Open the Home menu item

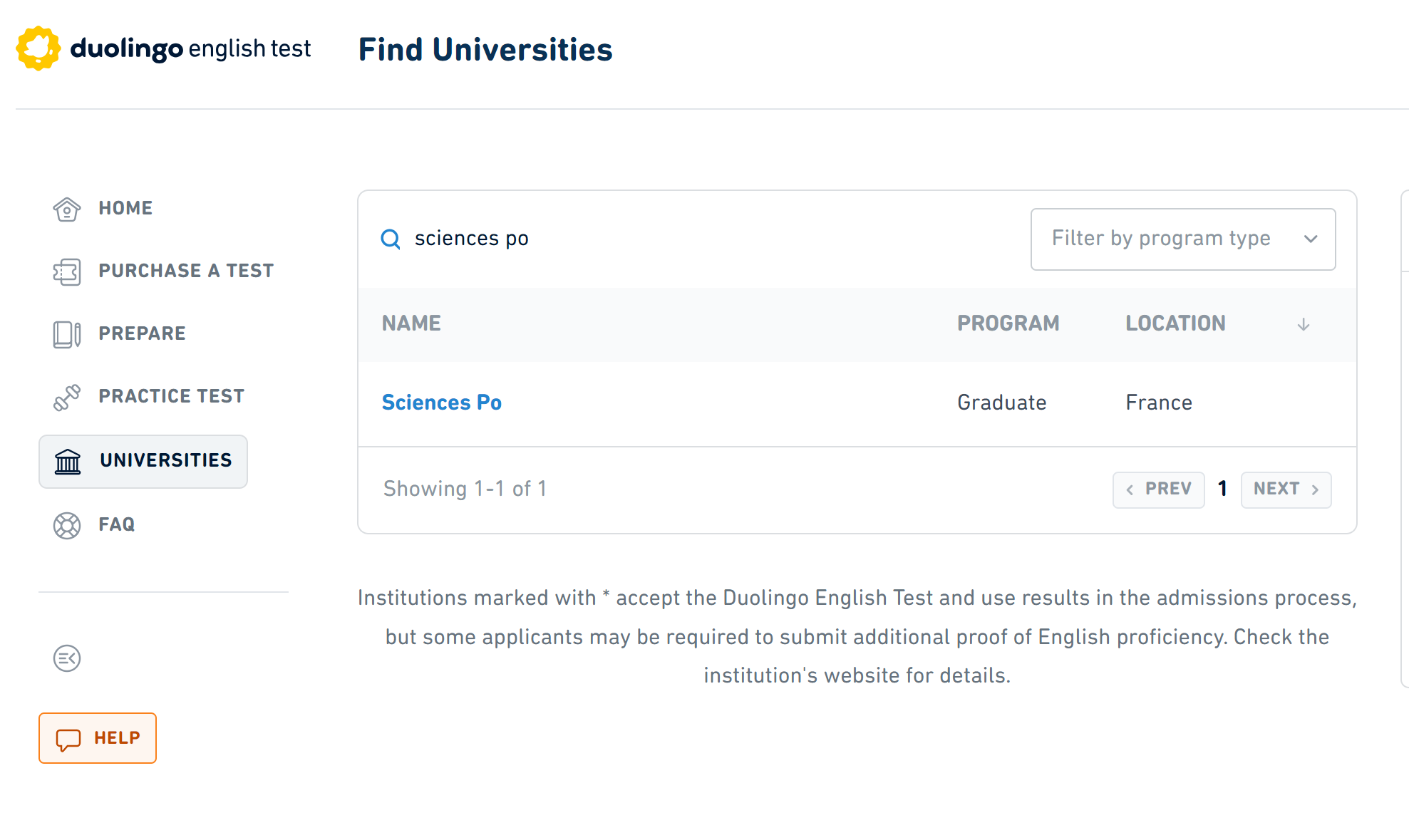tap(103, 208)
